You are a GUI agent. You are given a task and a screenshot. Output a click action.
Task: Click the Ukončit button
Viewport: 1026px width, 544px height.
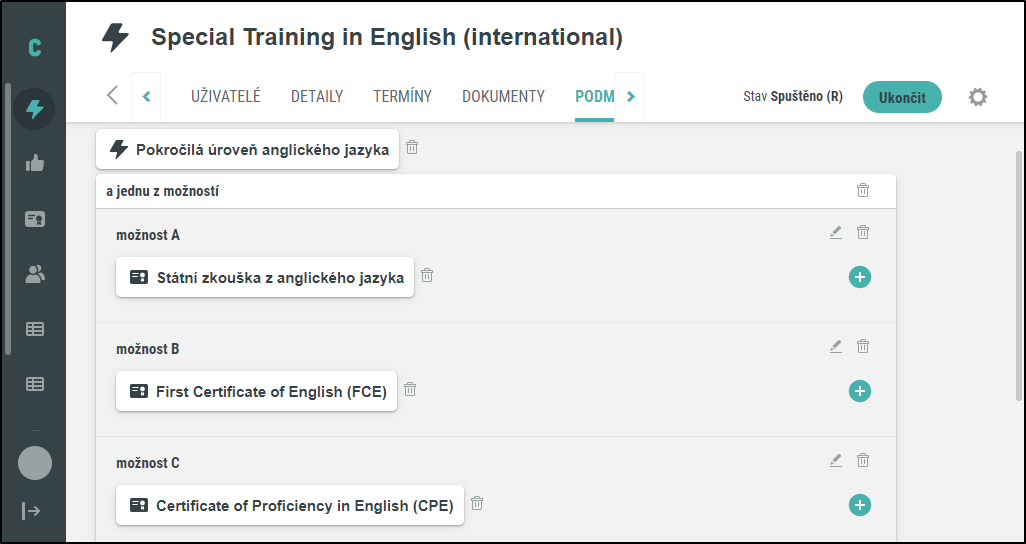click(x=902, y=98)
